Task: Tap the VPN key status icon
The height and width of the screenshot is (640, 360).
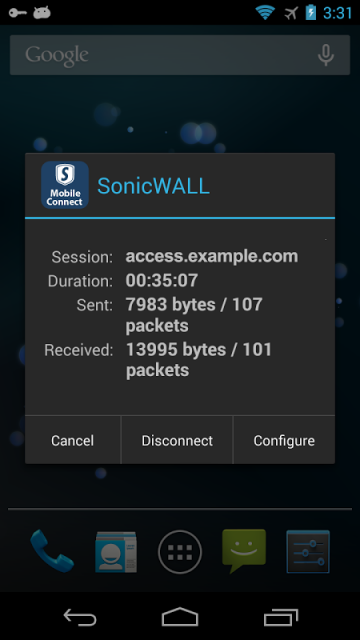Action: click(x=18, y=13)
